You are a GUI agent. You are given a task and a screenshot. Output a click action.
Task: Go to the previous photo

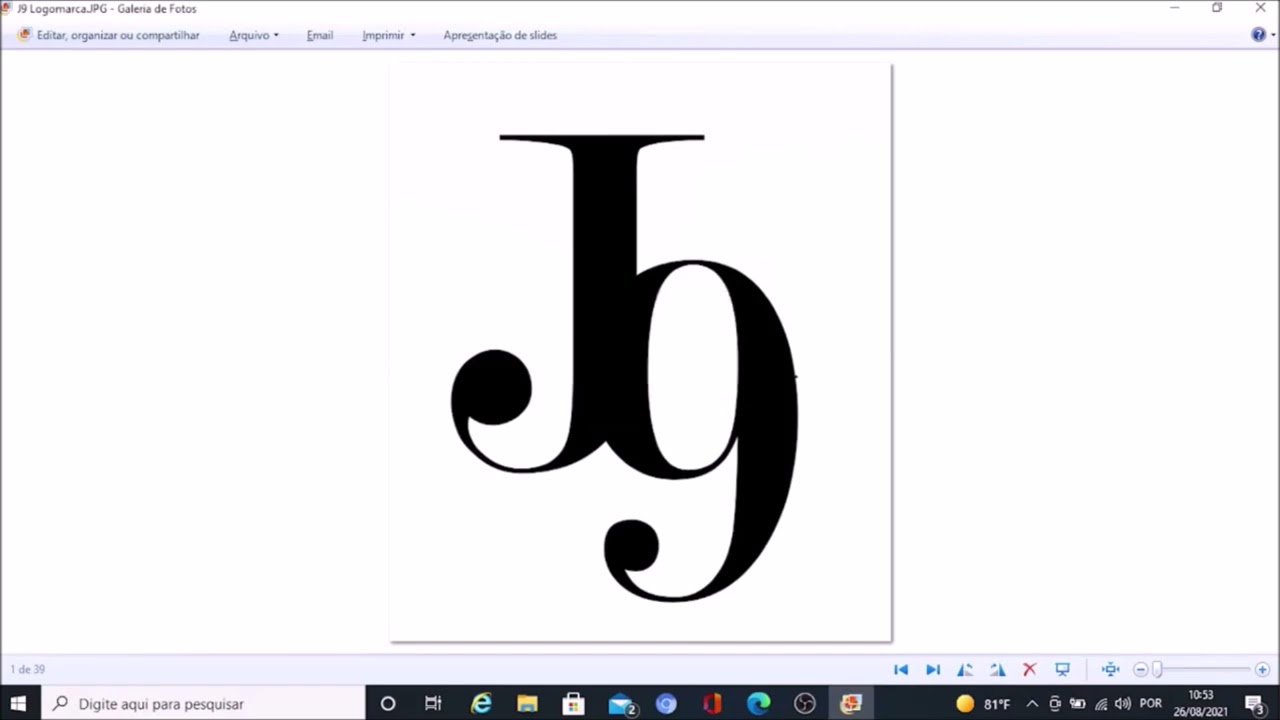(x=901, y=670)
